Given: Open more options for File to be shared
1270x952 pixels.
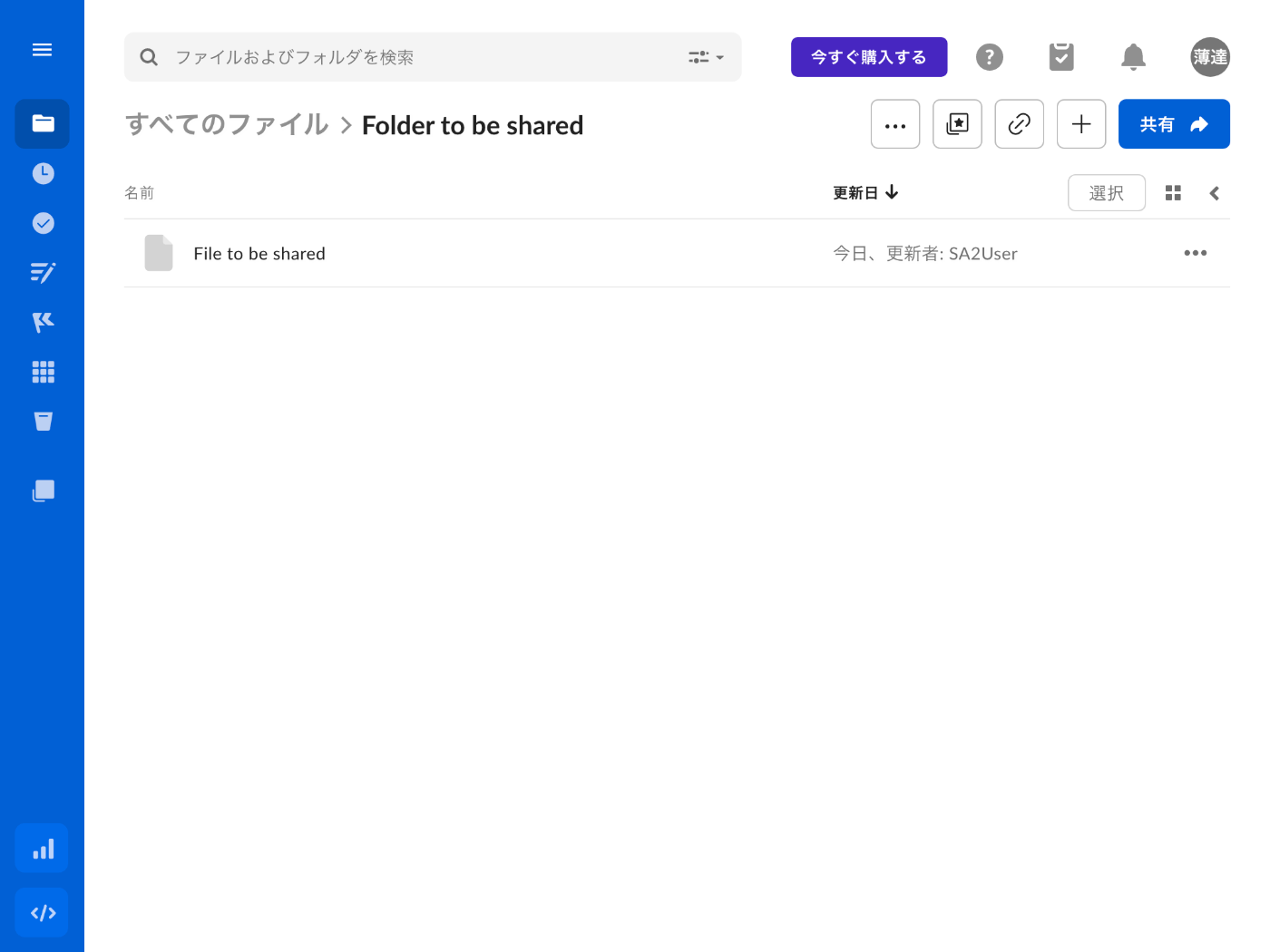Looking at the screenshot, I should pos(1196,253).
